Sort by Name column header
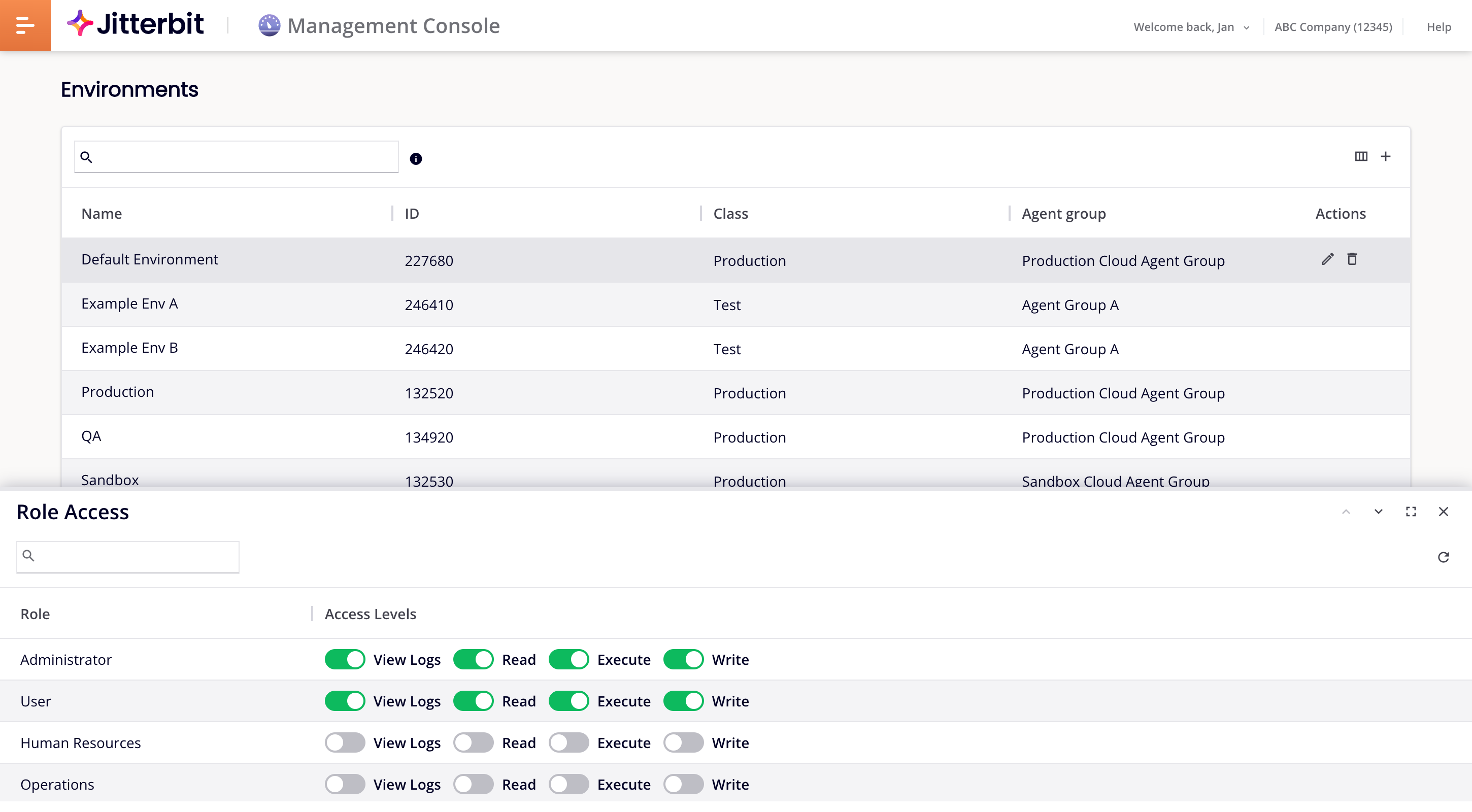The image size is (1472, 812). point(102,214)
